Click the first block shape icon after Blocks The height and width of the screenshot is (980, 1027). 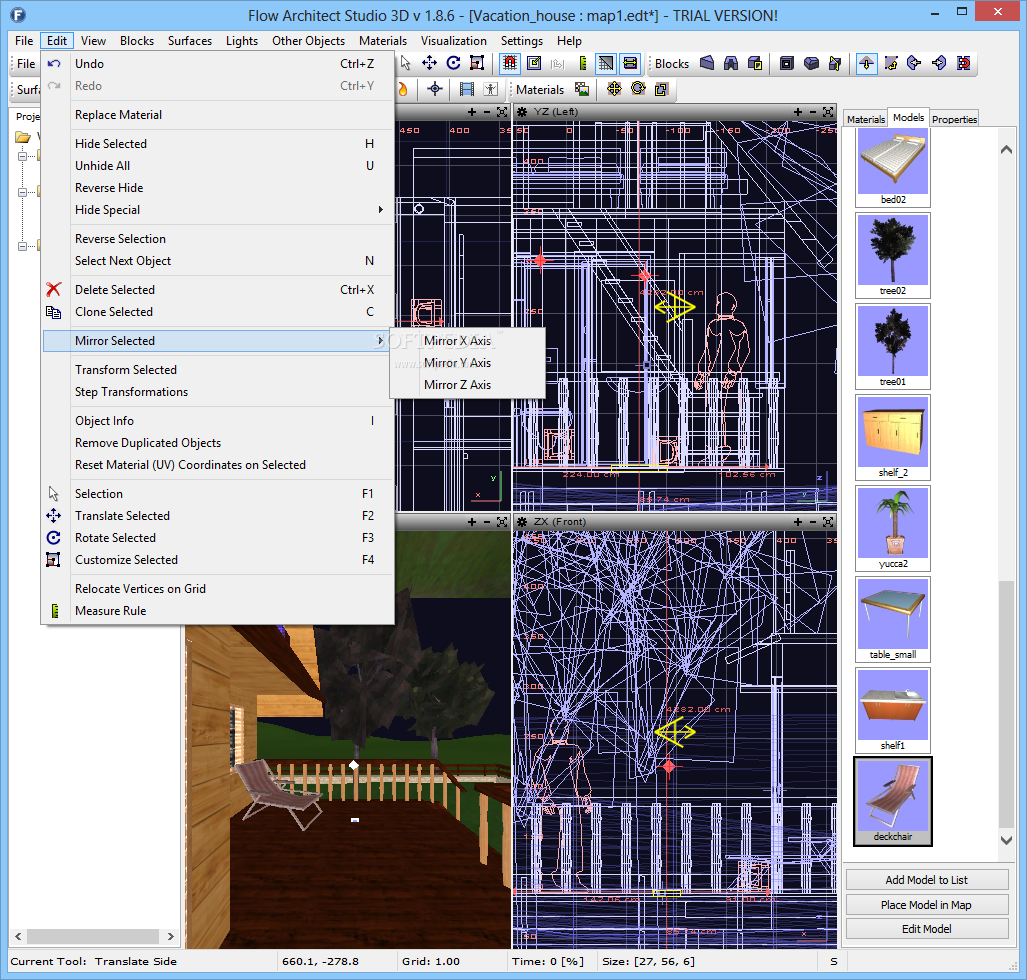[707, 63]
